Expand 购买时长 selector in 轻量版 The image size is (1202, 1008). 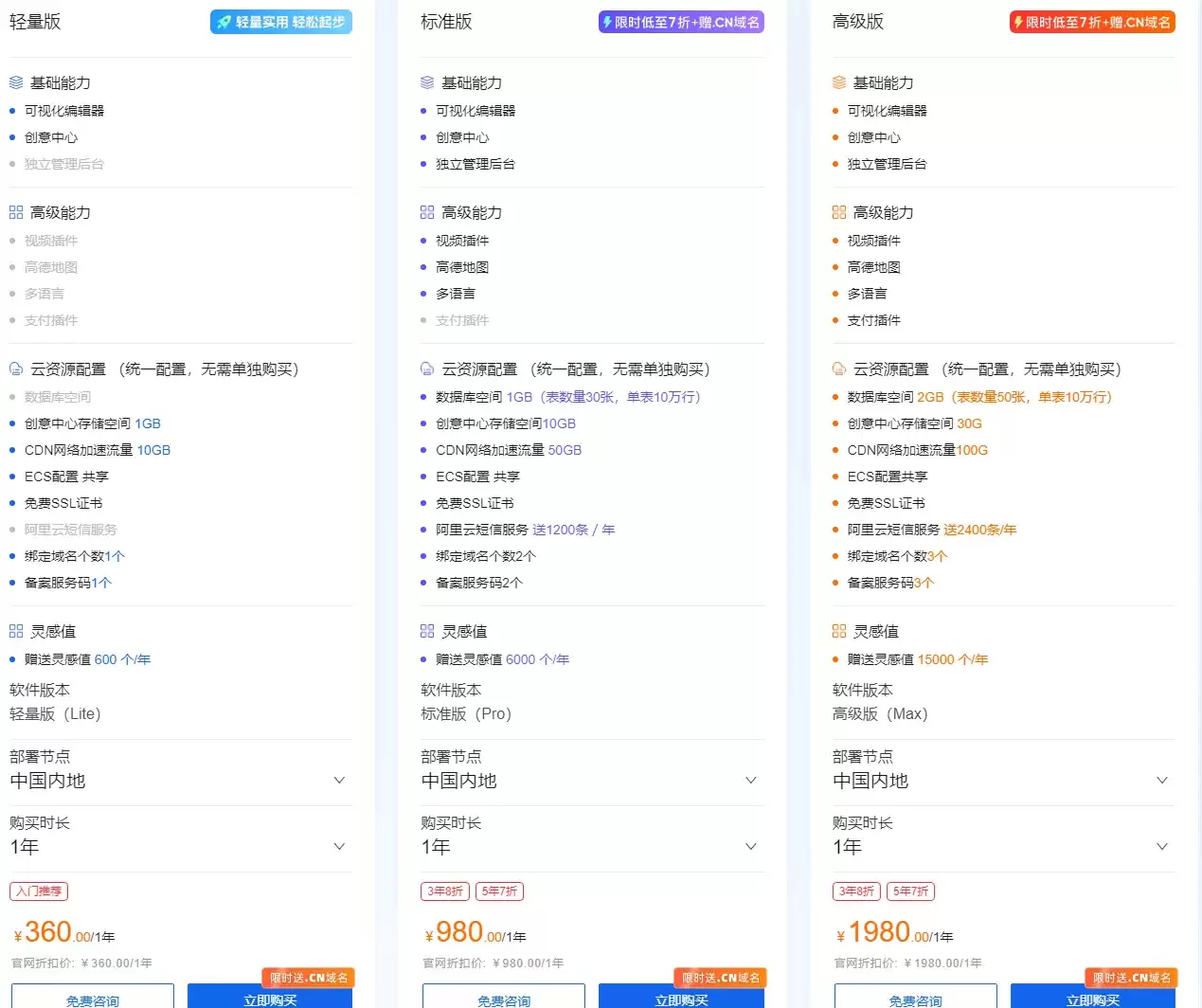(x=180, y=847)
